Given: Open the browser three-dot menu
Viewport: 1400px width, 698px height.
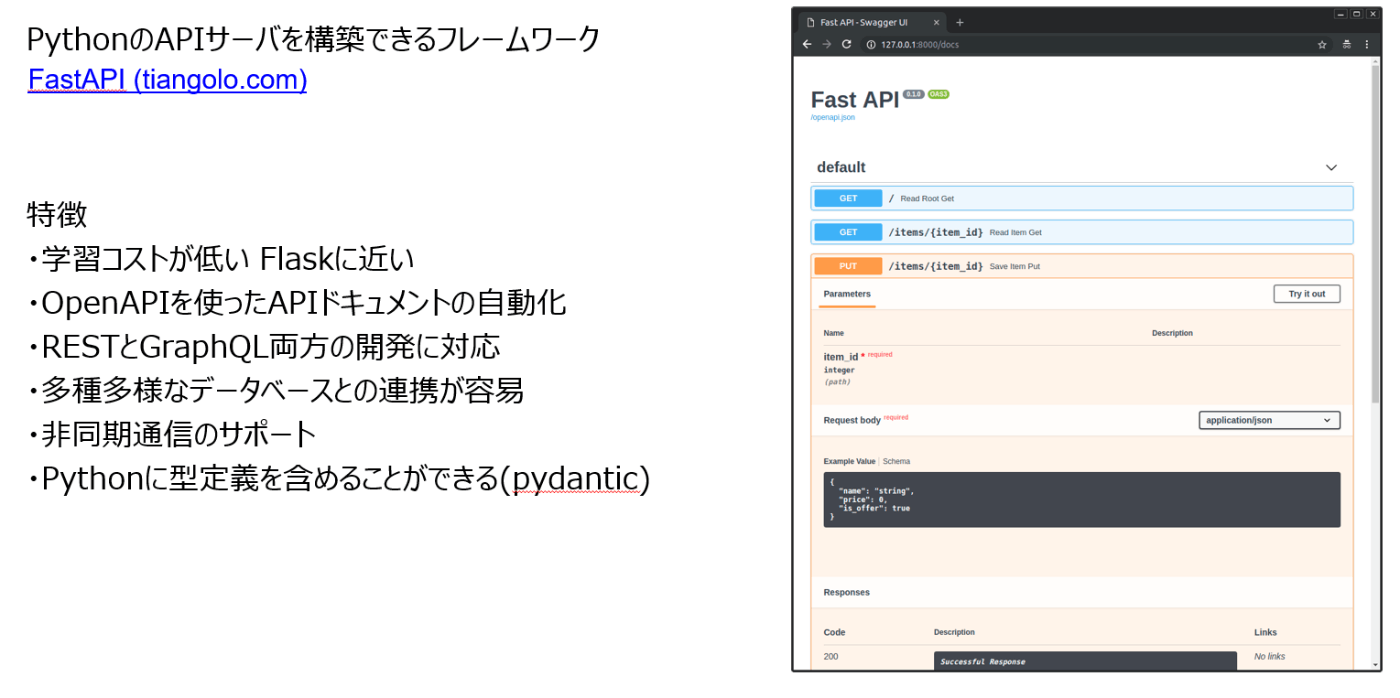Looking at the screenshot, I should [x=1367, y=44].
